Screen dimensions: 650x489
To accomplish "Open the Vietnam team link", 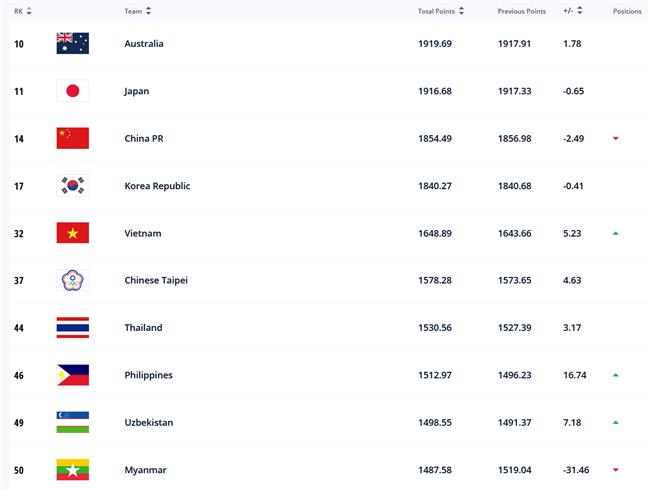I will point(142,233).
